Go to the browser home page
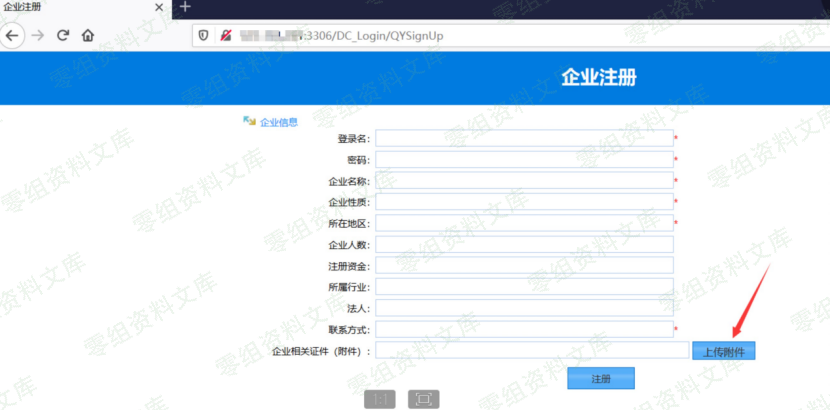This screenshot has height=410, width=830. coord(88,35)
